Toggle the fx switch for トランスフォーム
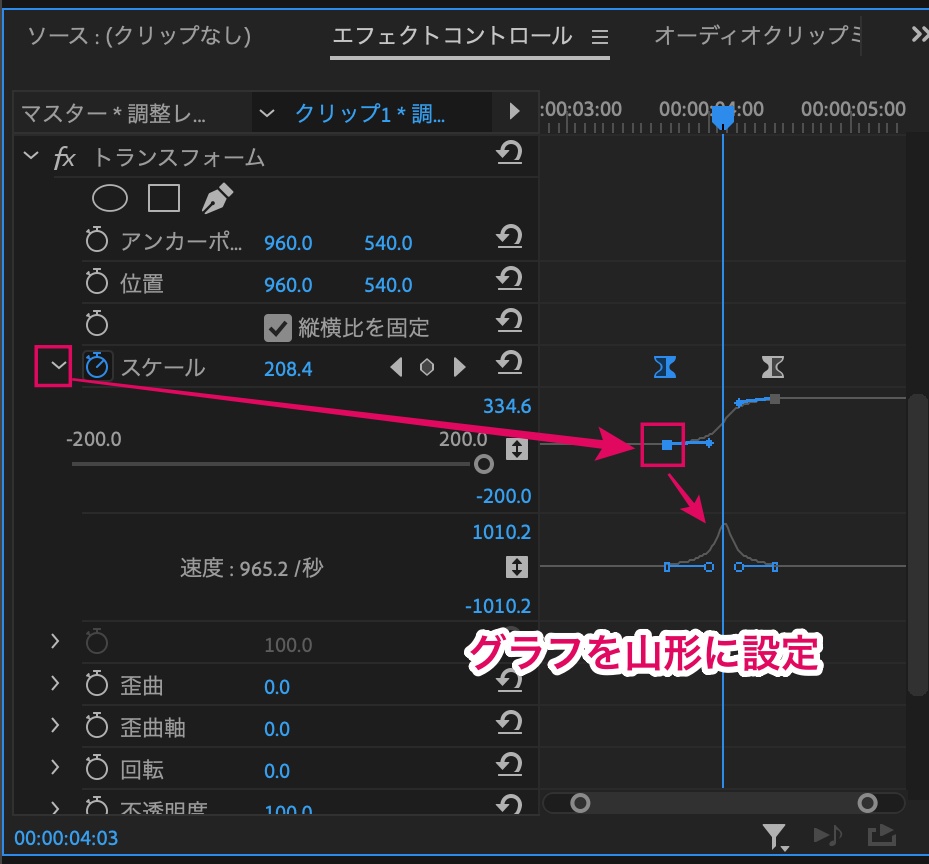The image size is (929, 864). tap(64, 158)
